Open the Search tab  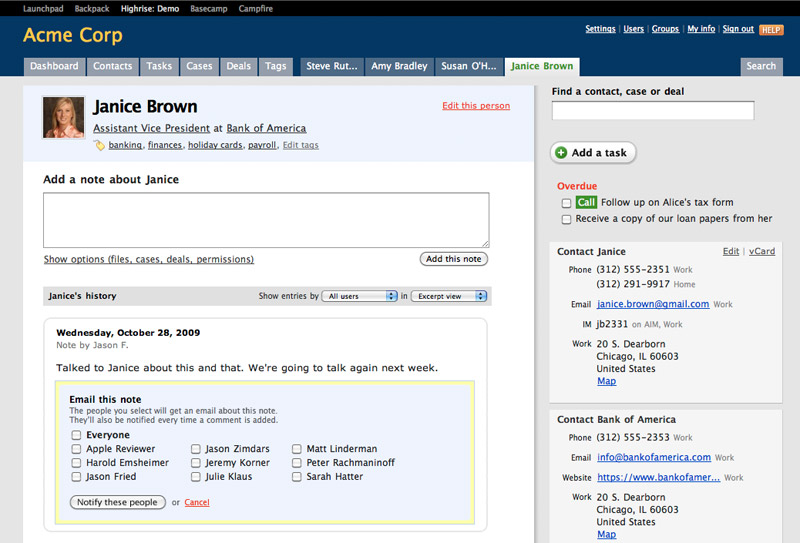[x=761, y=66]
